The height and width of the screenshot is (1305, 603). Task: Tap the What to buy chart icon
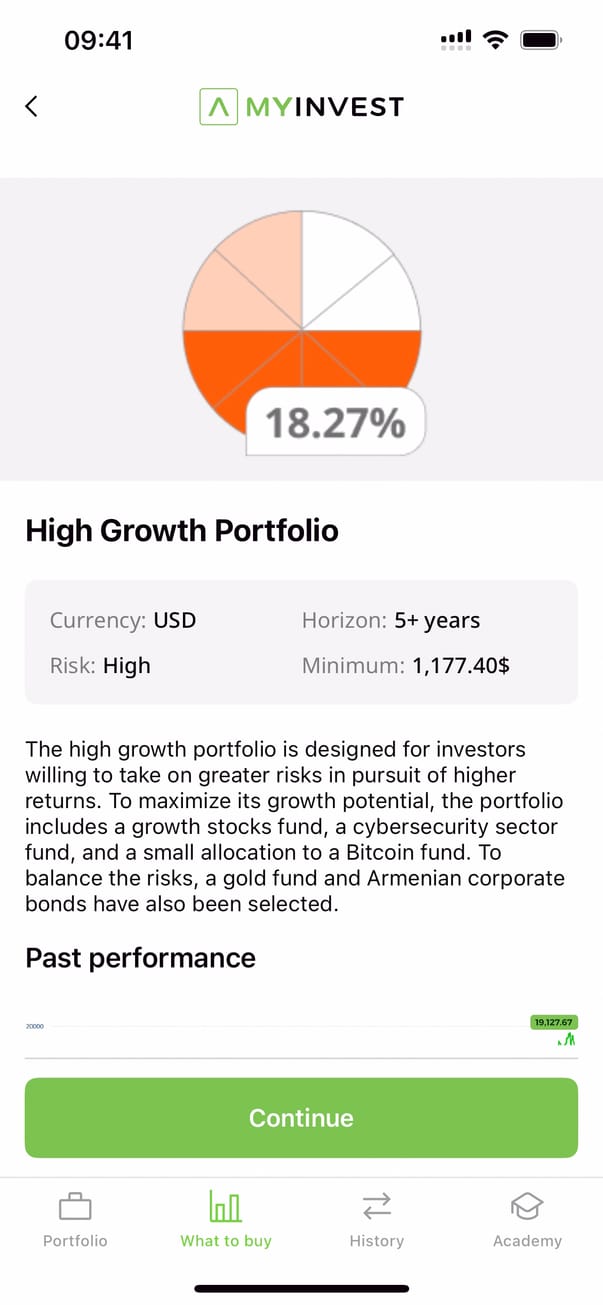(226, 1206)
